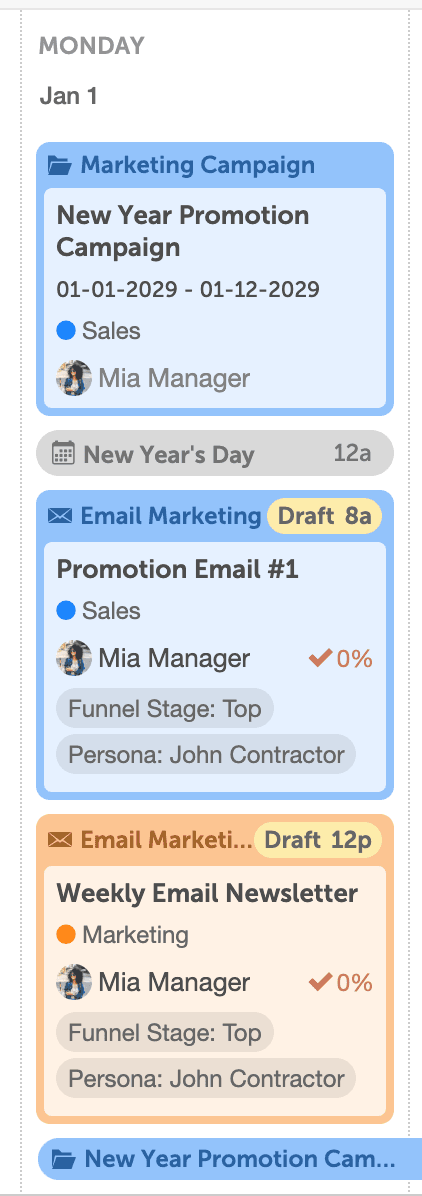
Task: Click the New Year's Day calendar icon
Action: [x=63, y=454]
